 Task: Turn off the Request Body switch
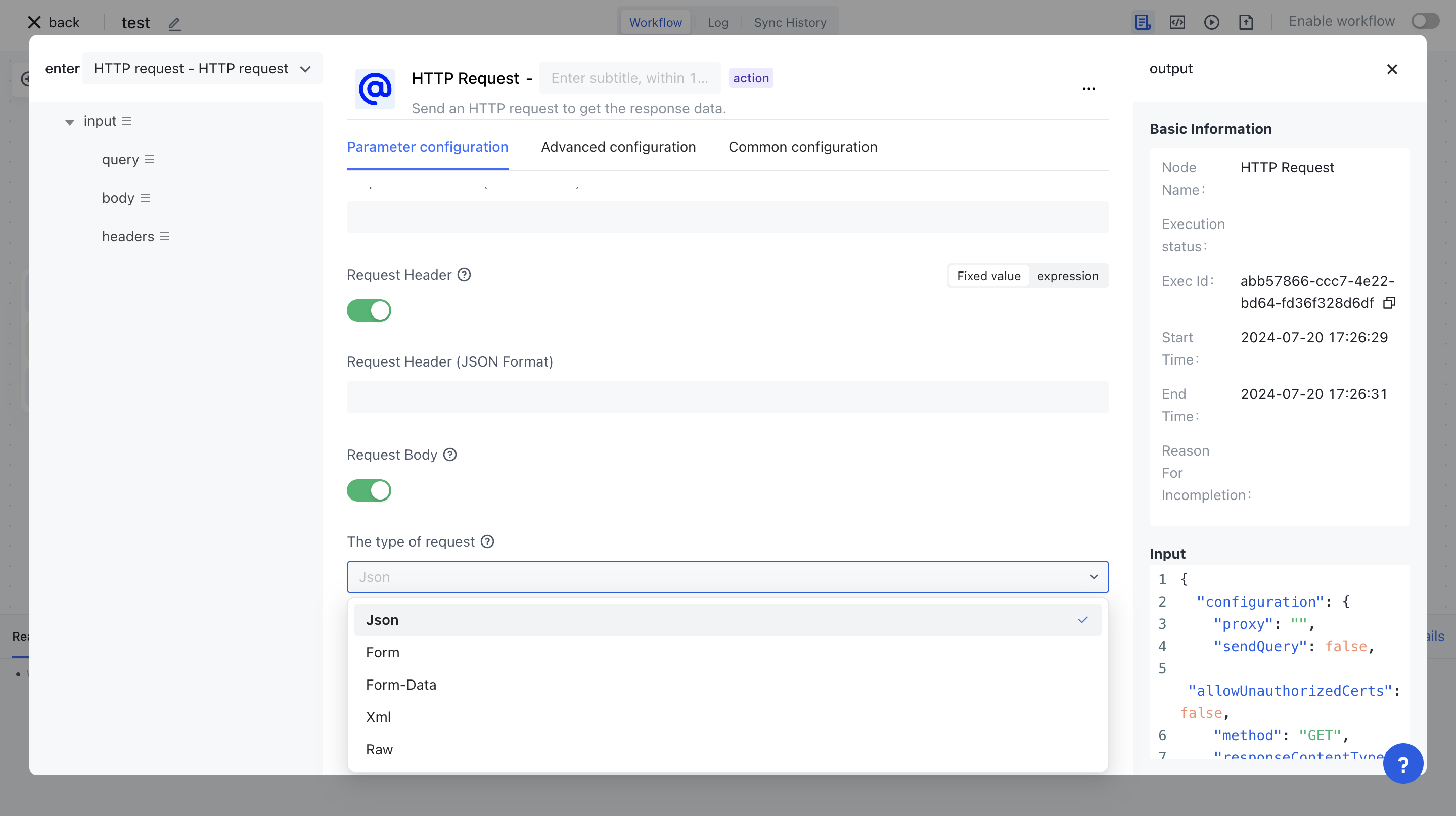coord(369,490)
